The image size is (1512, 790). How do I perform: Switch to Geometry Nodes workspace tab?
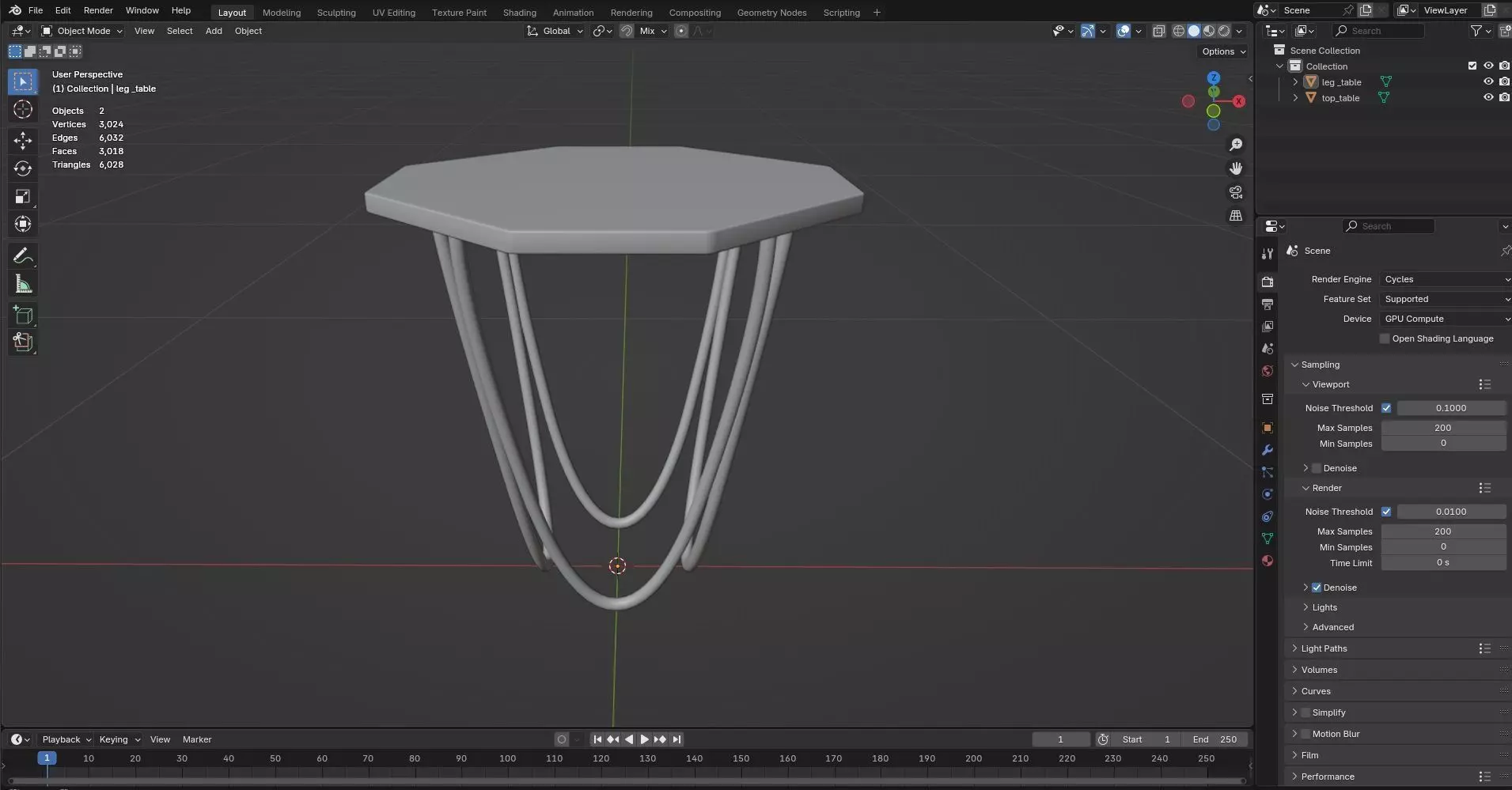pyautogui.click(x=771, y=13)
